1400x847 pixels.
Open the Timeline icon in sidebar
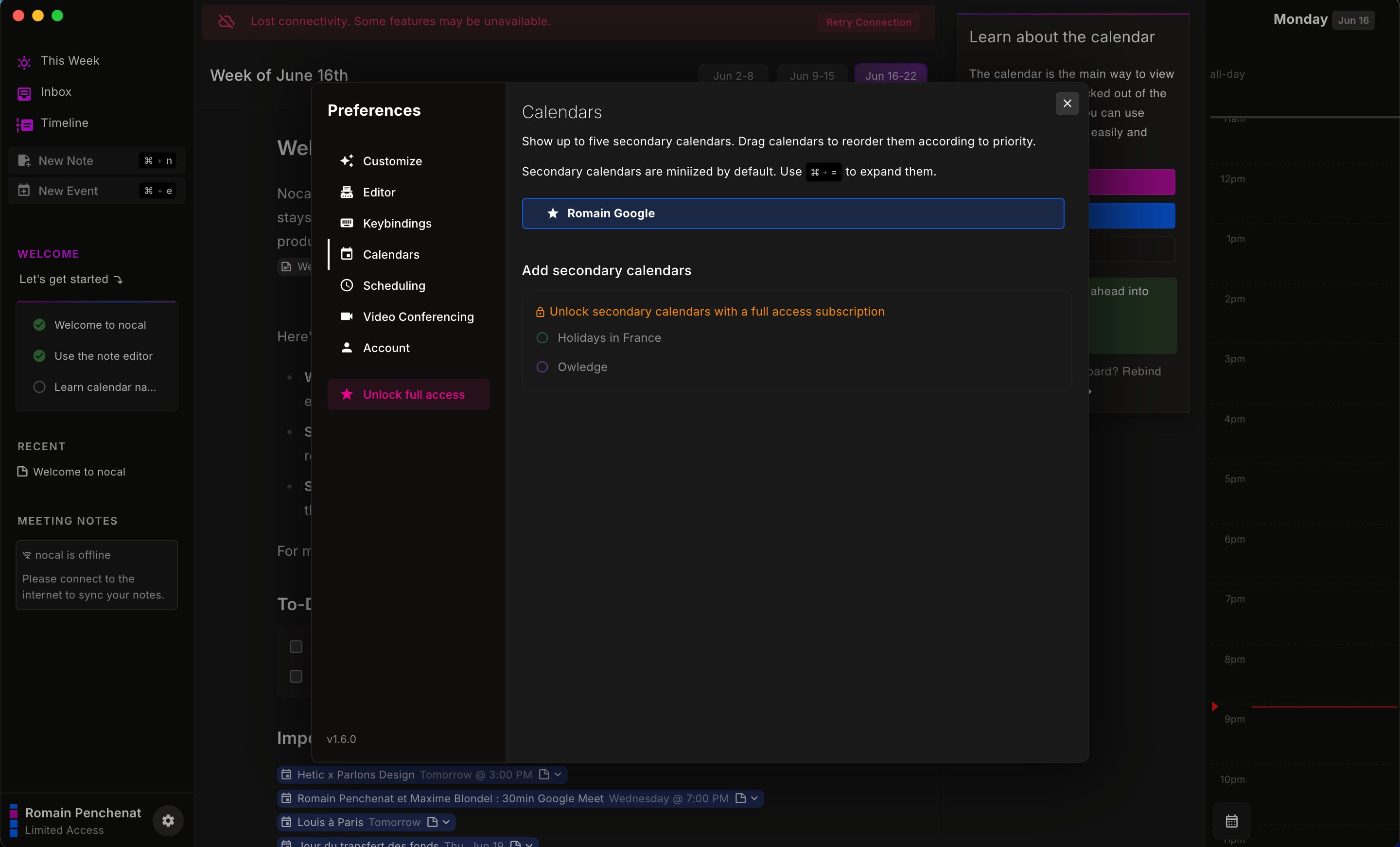pos(24,124)
